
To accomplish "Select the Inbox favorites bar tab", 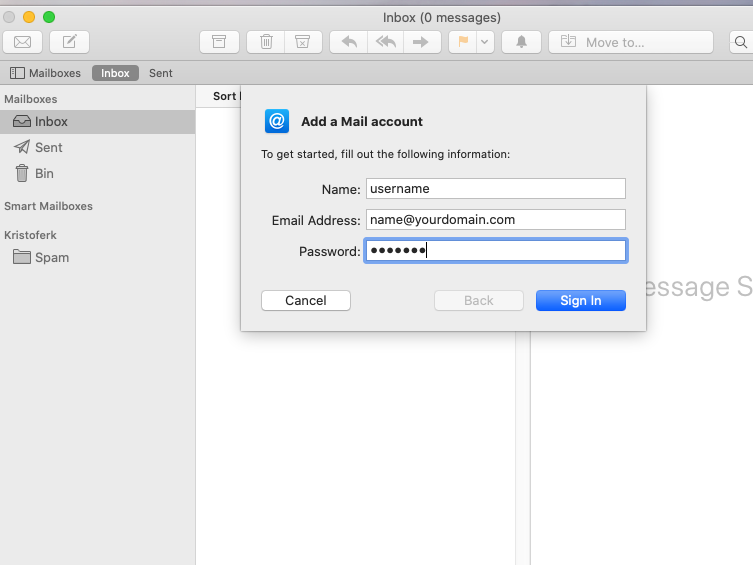I will tap(115, 73).
